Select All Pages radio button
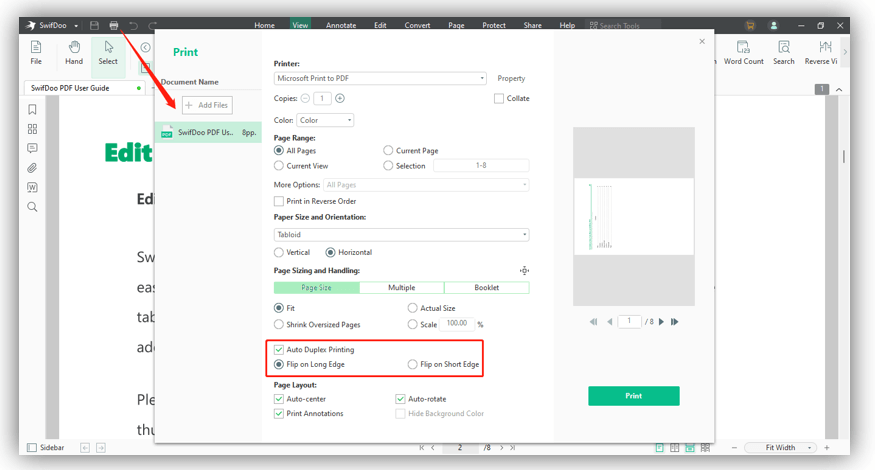The image size is (875, 470). (x=278, y=150)
